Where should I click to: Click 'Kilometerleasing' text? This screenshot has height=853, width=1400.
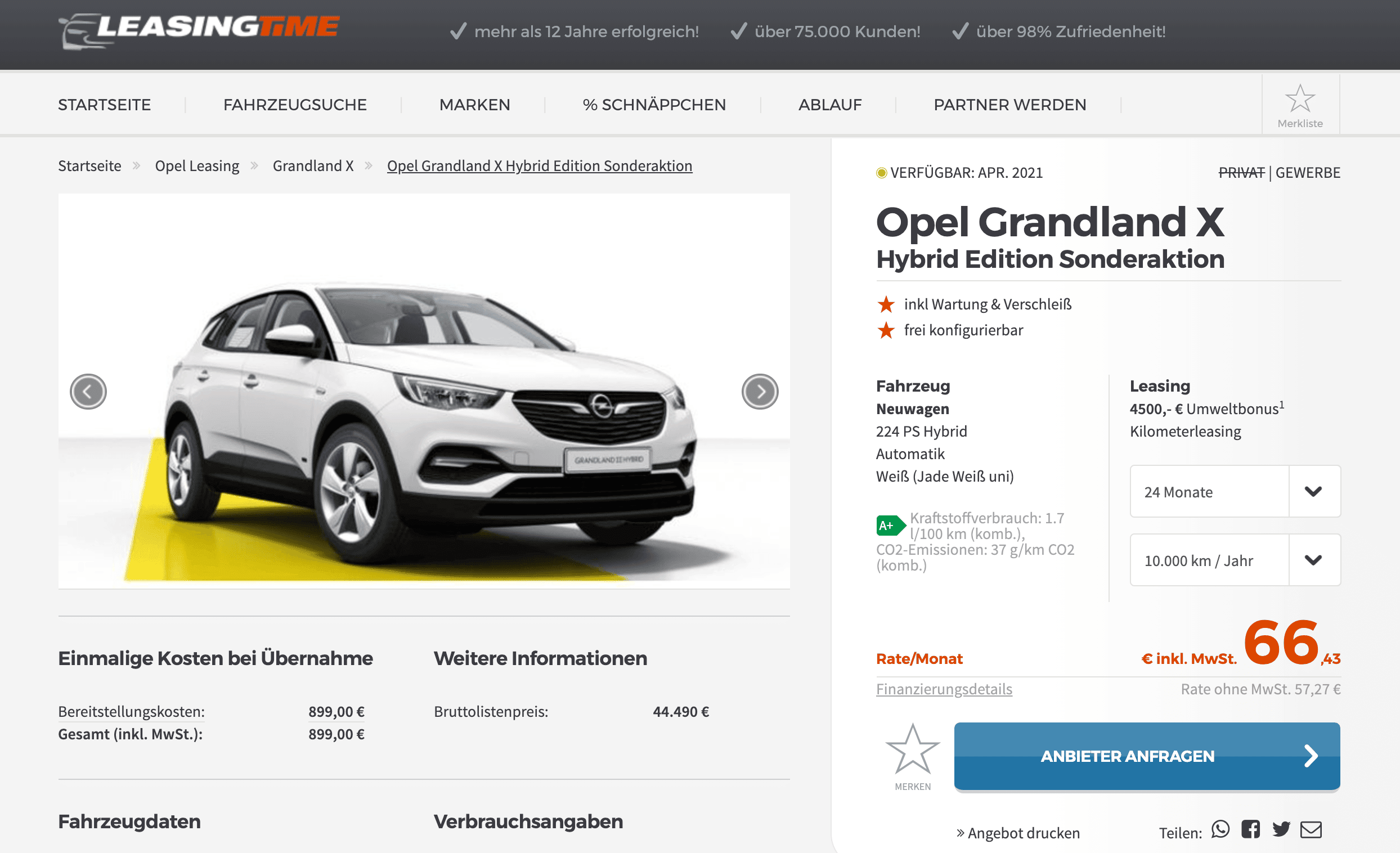1185,432
